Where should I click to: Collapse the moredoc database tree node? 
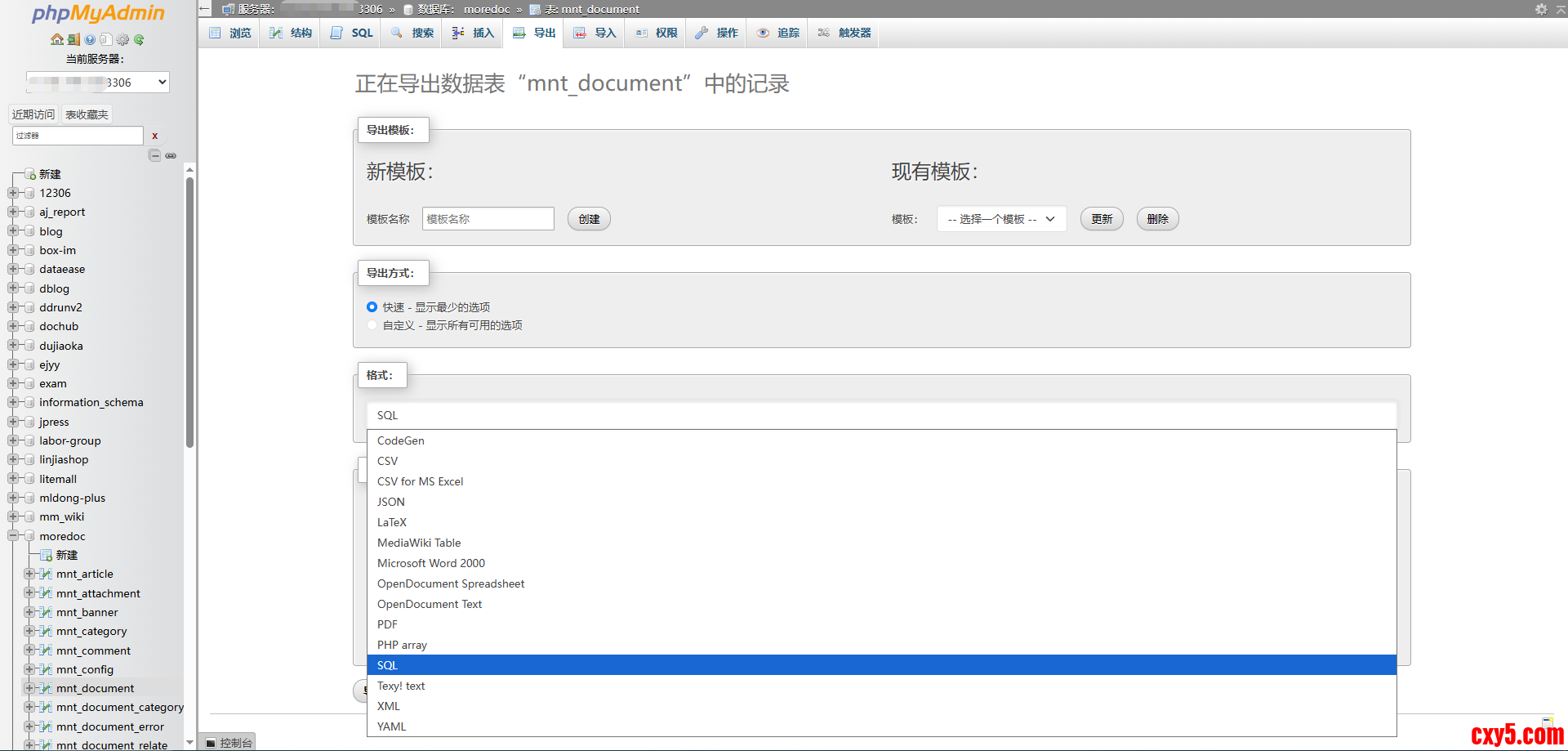pyautogui.click(x=13, y=536)
